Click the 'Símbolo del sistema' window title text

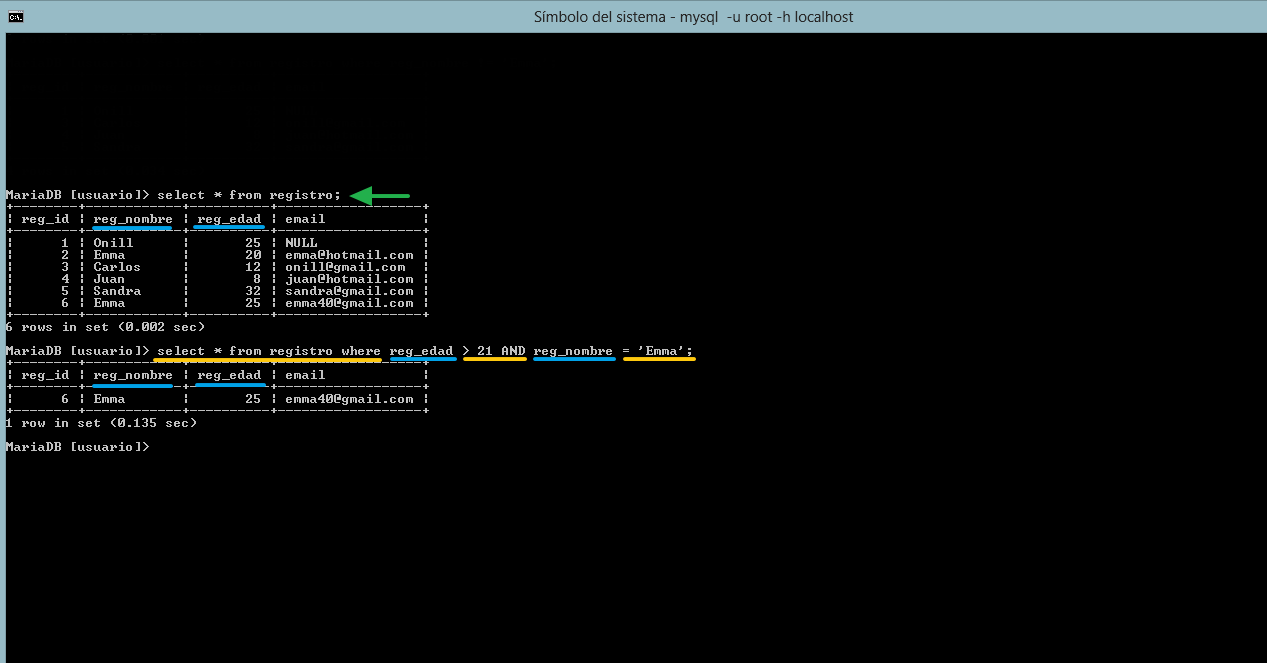click(694, 17)
